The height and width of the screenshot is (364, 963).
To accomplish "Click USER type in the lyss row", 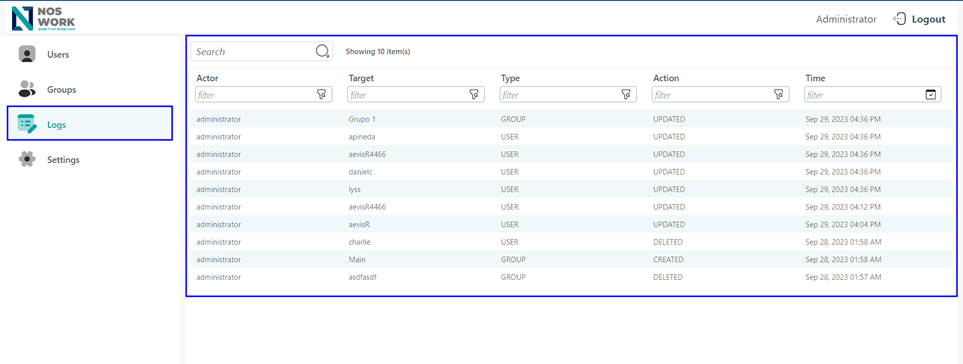I will pyautogui.click(x=510, y=190).
